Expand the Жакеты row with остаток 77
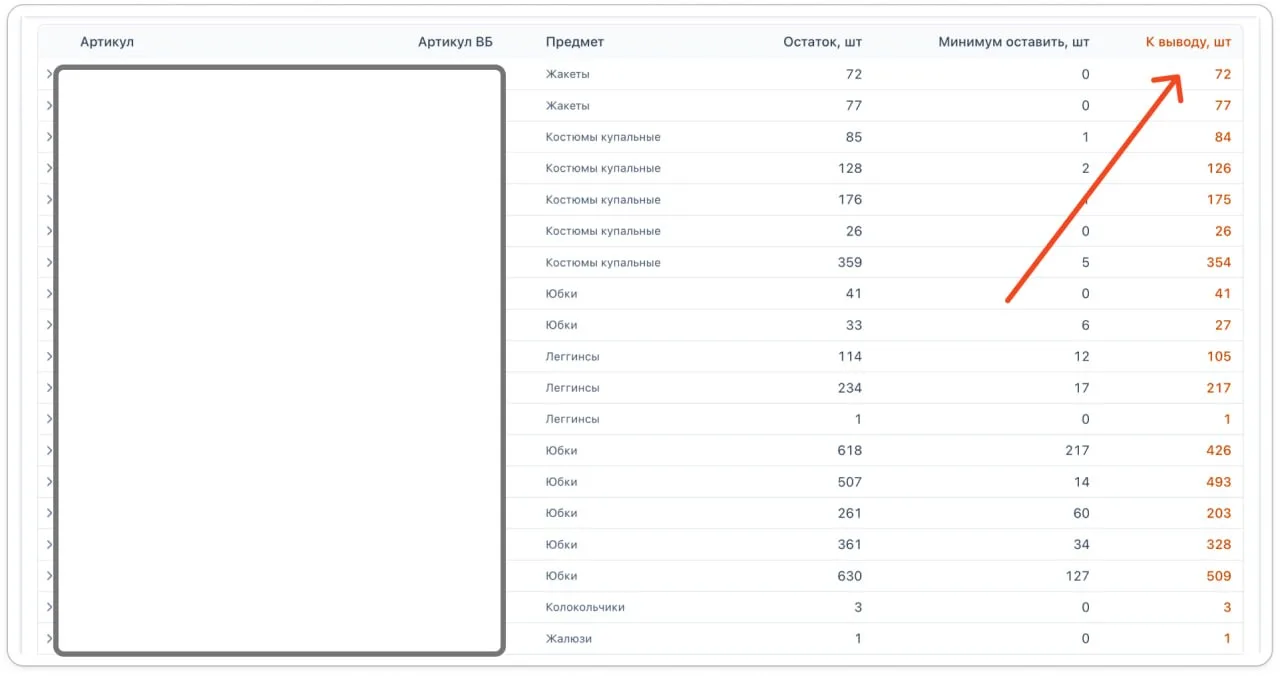Viewport: 1280px width, 676px height. pos(49,105)
